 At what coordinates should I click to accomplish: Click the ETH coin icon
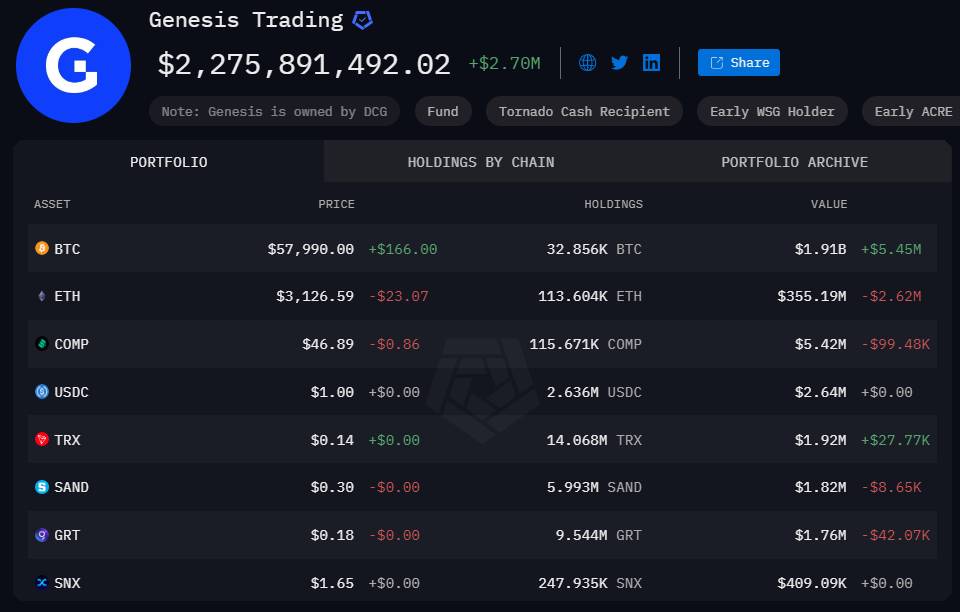pos(42,296)
